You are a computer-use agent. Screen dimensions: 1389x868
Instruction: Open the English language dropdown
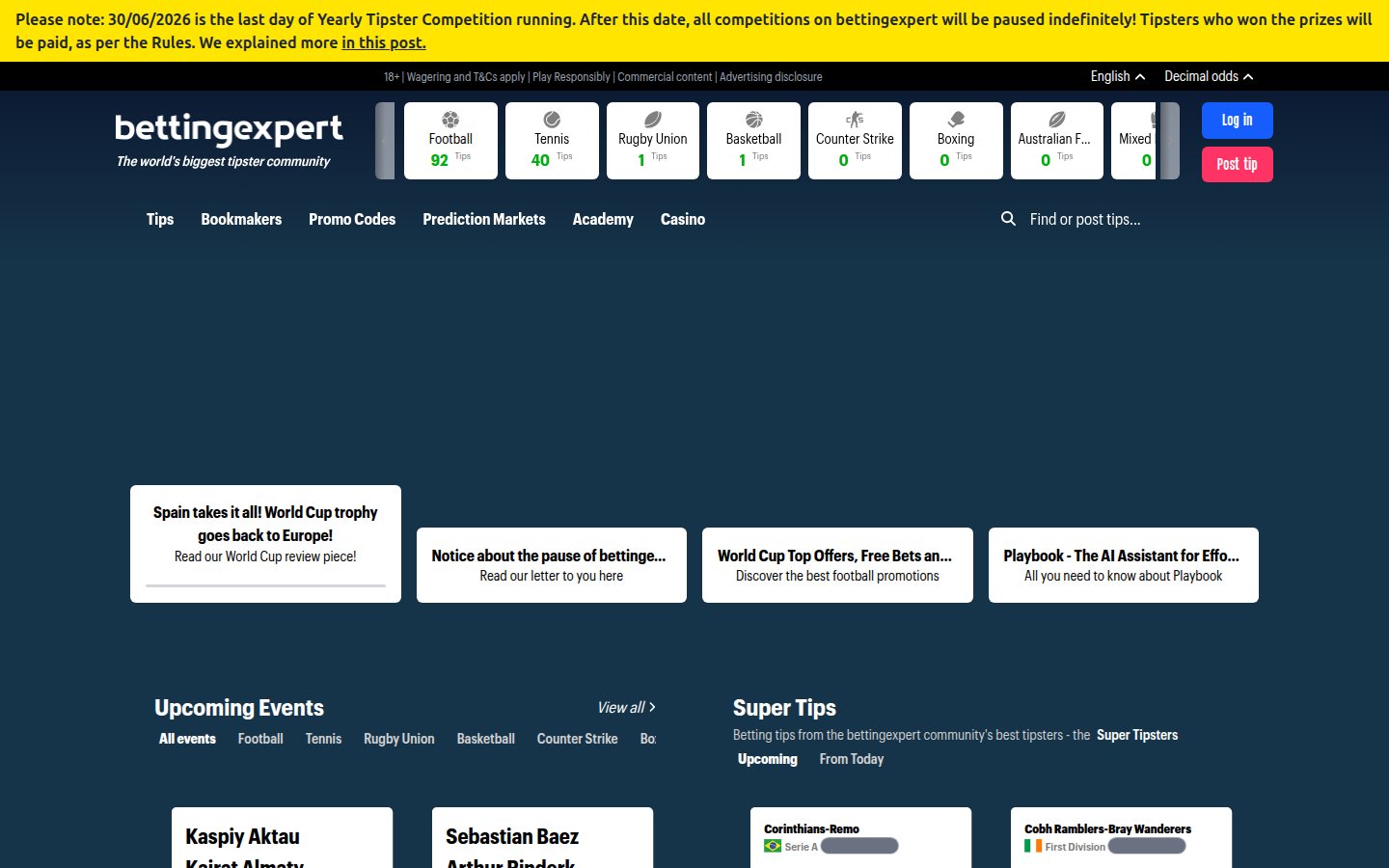tap(1118, 76)
